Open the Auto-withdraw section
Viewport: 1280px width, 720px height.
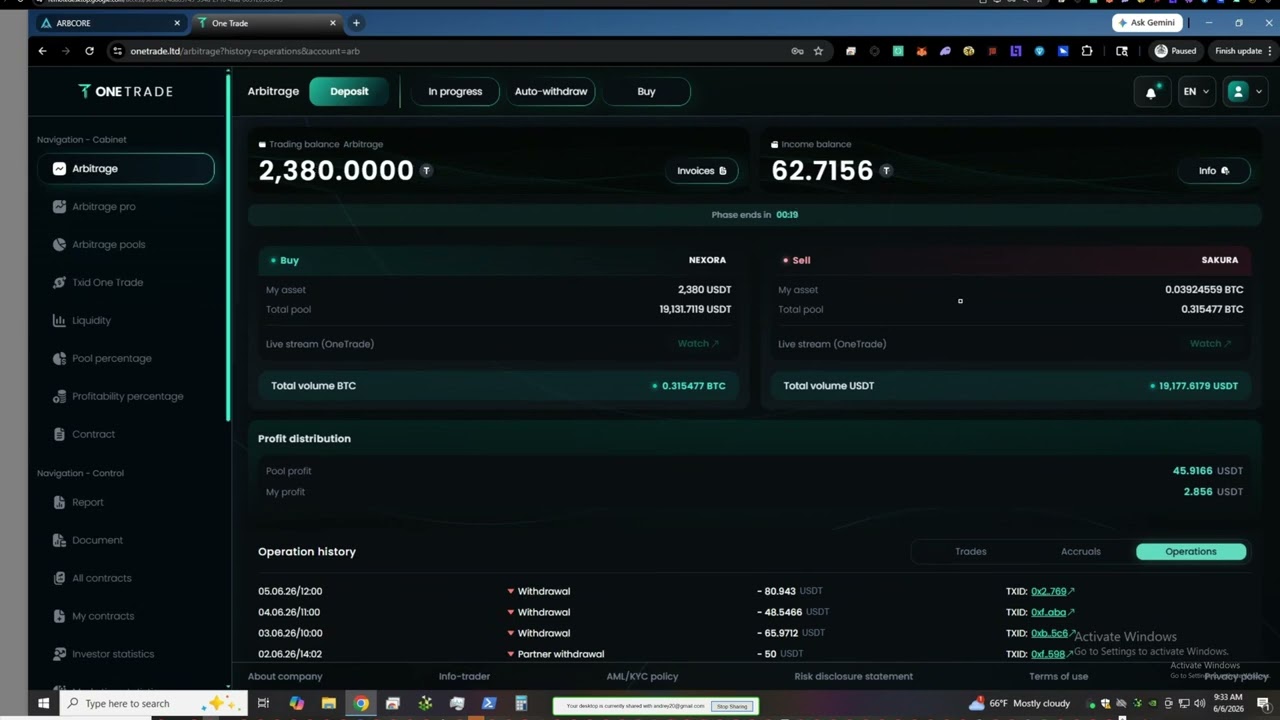(551, 91)
